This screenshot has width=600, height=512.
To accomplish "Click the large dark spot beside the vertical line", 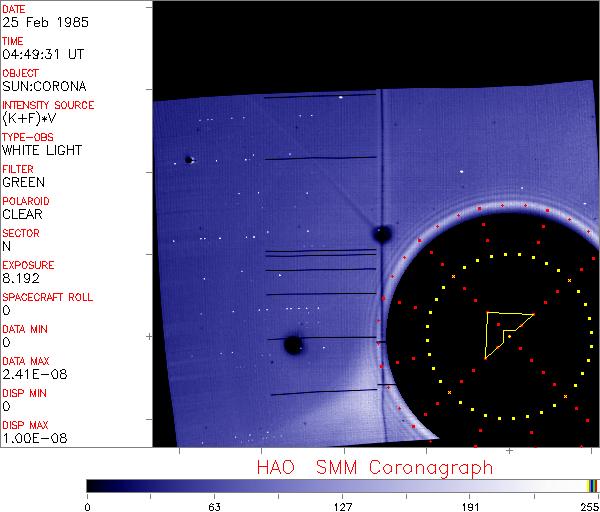I will [x=381, y=235].
